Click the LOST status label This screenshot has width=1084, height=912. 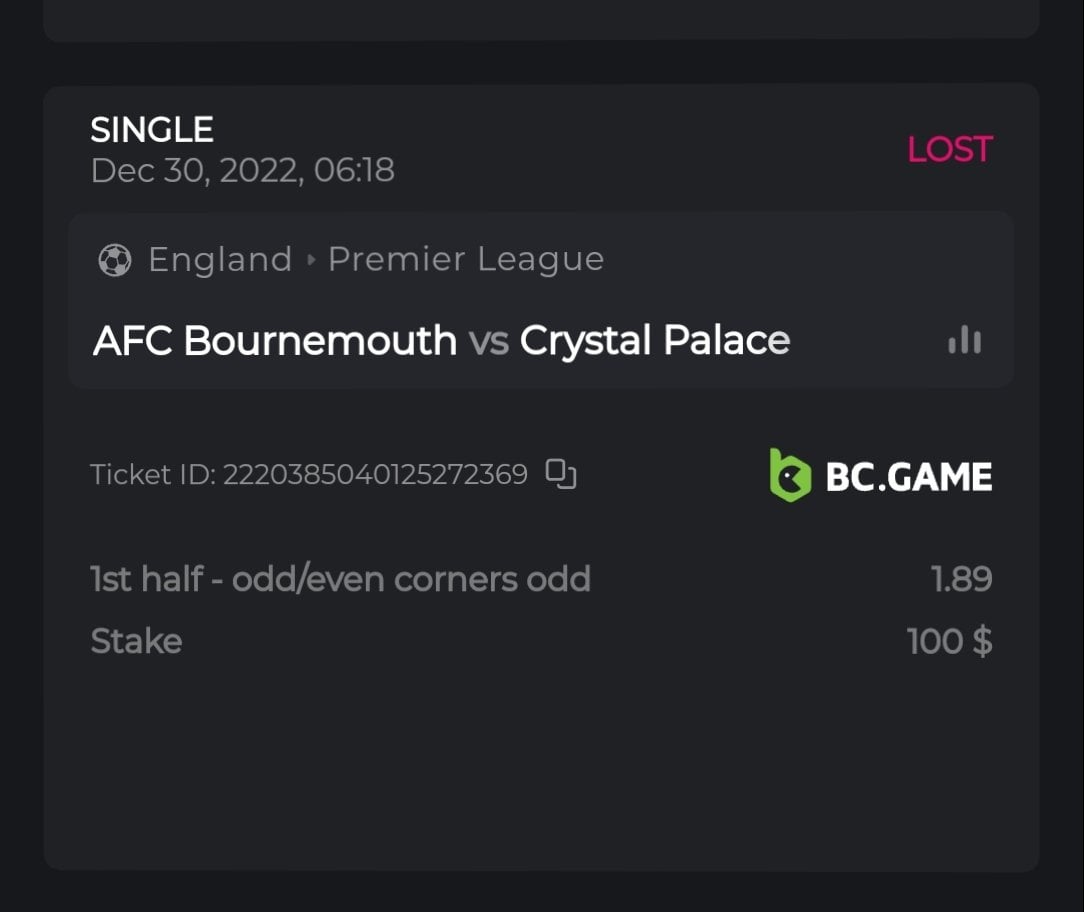pyautogui.click(x=949, y=150)
